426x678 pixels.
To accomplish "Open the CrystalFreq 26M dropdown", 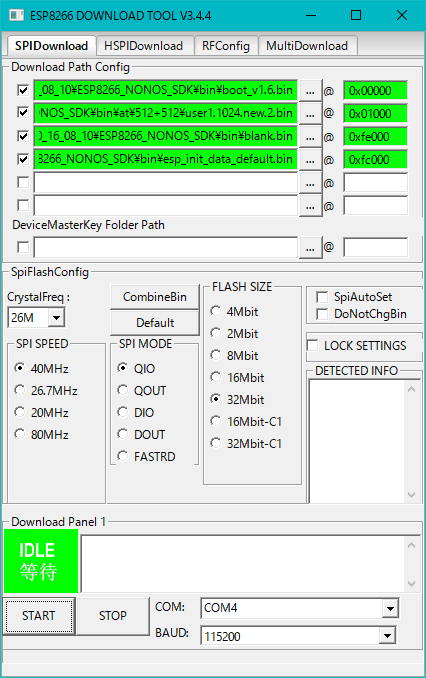I will (x=56, y=318).
